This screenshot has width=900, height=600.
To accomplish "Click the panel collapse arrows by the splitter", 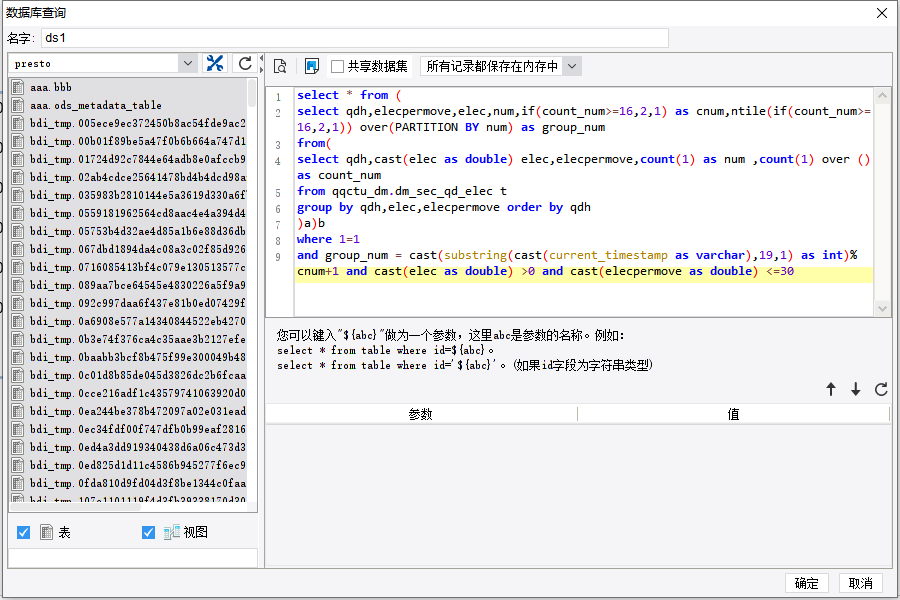I will pos(262,63).
